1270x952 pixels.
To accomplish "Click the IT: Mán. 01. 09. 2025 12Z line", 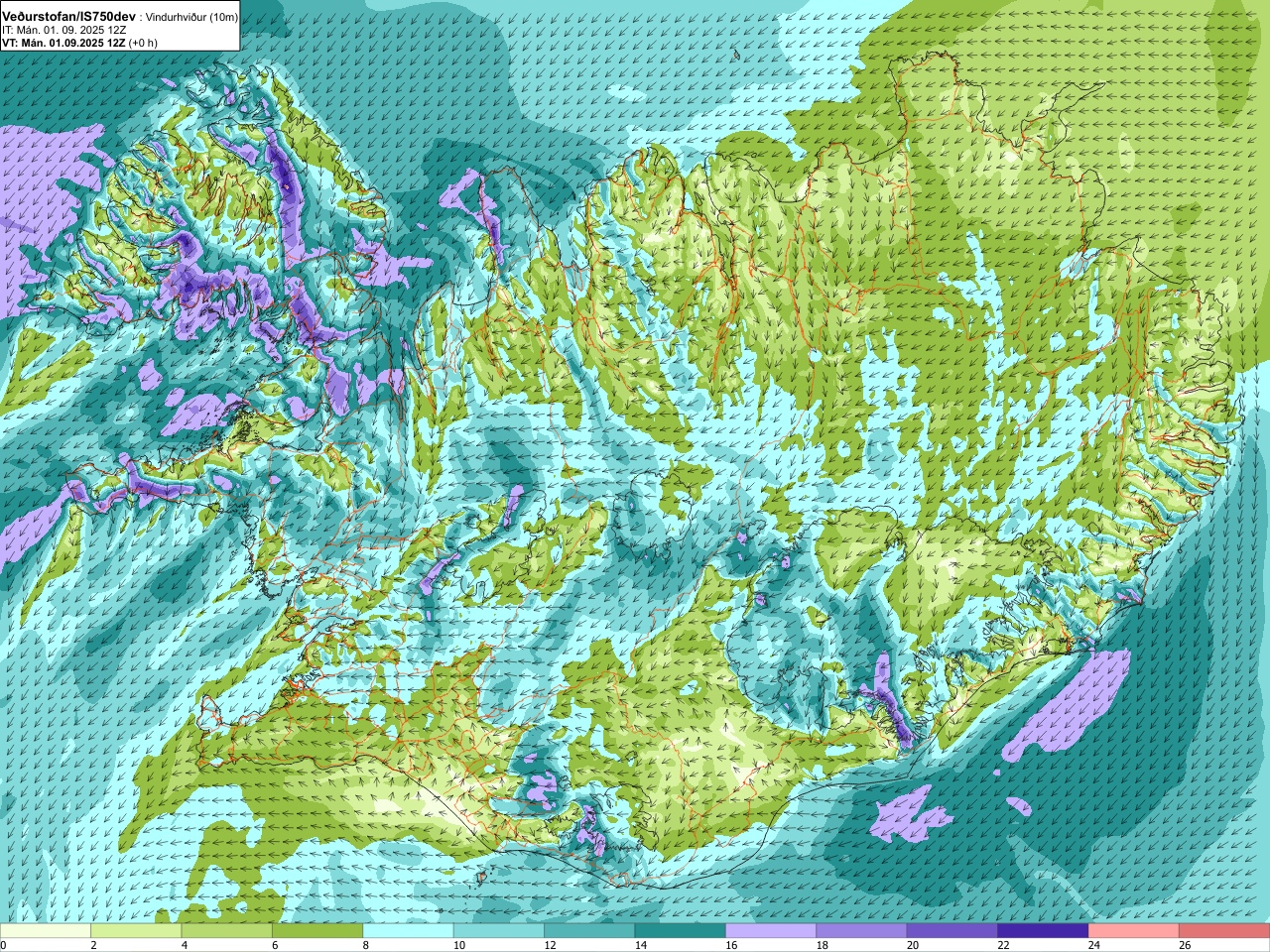I will tap(64, 30).
